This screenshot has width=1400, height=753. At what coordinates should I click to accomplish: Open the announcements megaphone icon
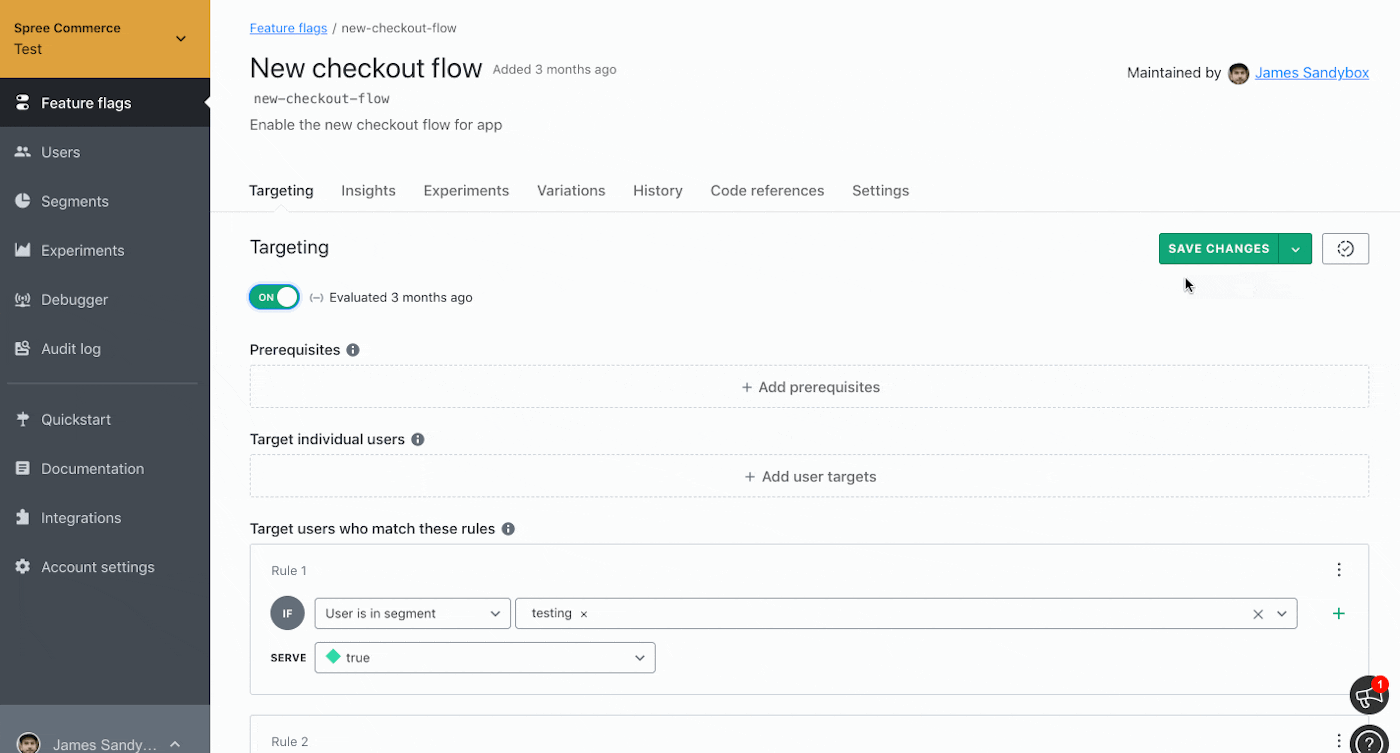[x=1367, y=695]
